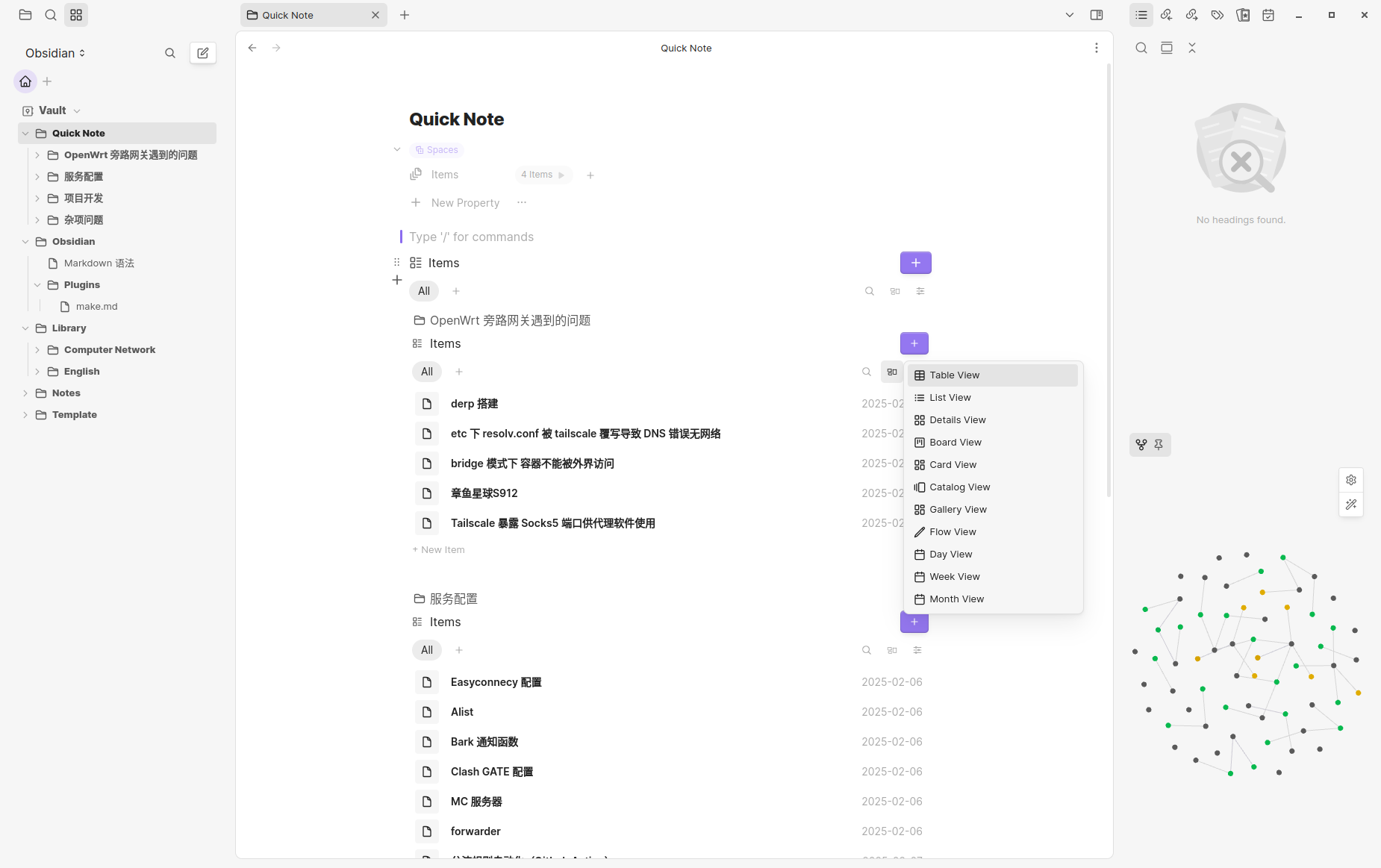Click the New Property button
The height and width of the screenshot is (868, 1381).
(x=464, y=203)
